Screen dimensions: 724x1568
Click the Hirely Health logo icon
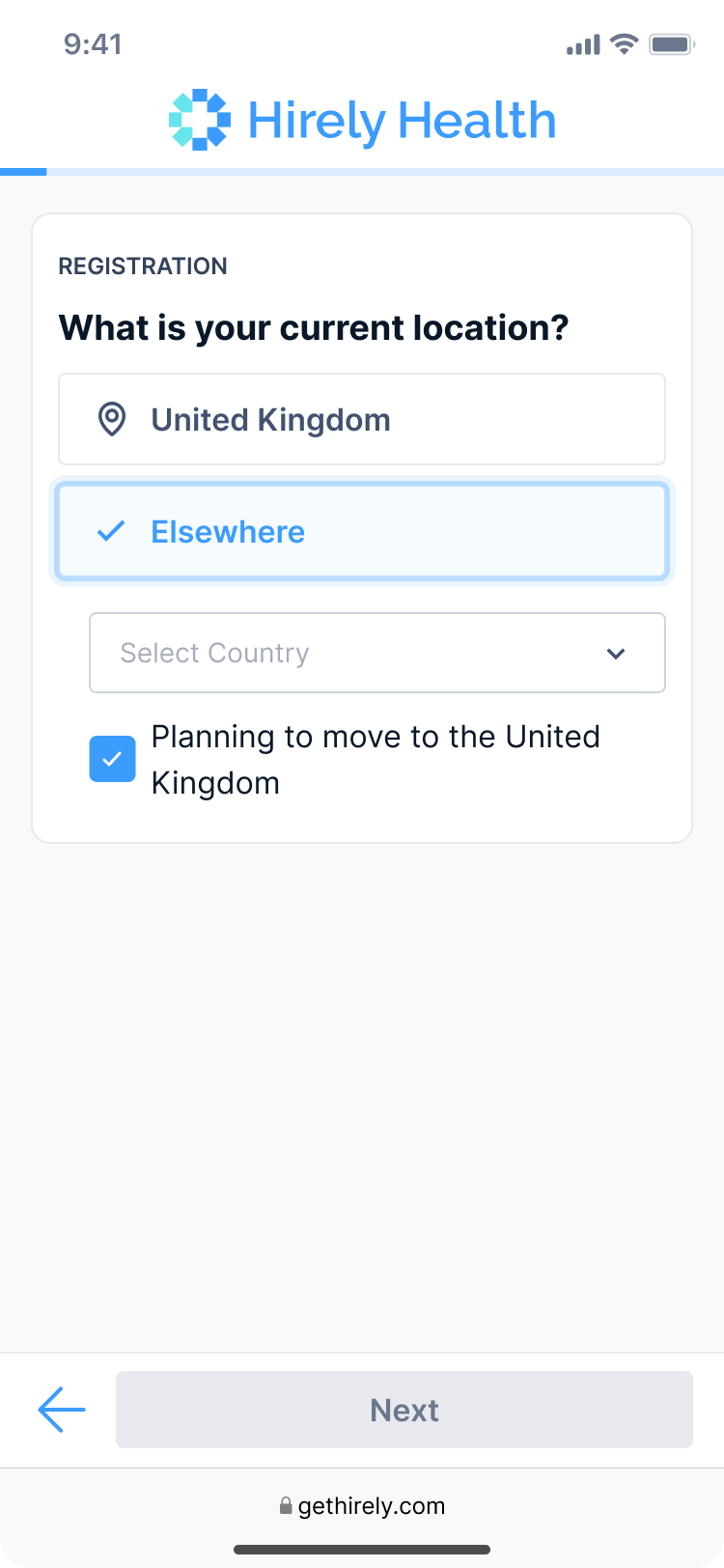tap(200, 120)
